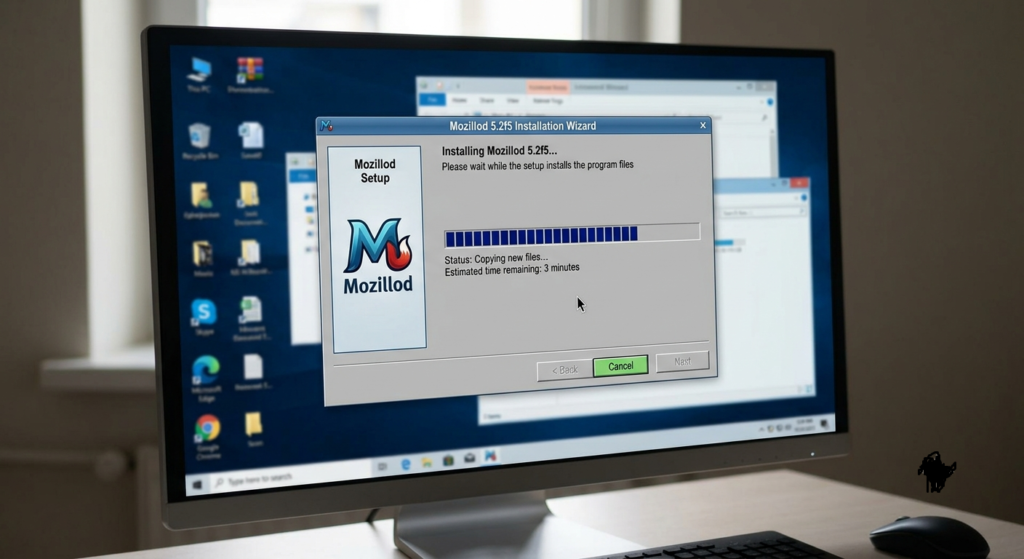Click the taskbar search box
Image resolution: width=1024 pixels, height=559 pixels.
[x=291, y=477]
